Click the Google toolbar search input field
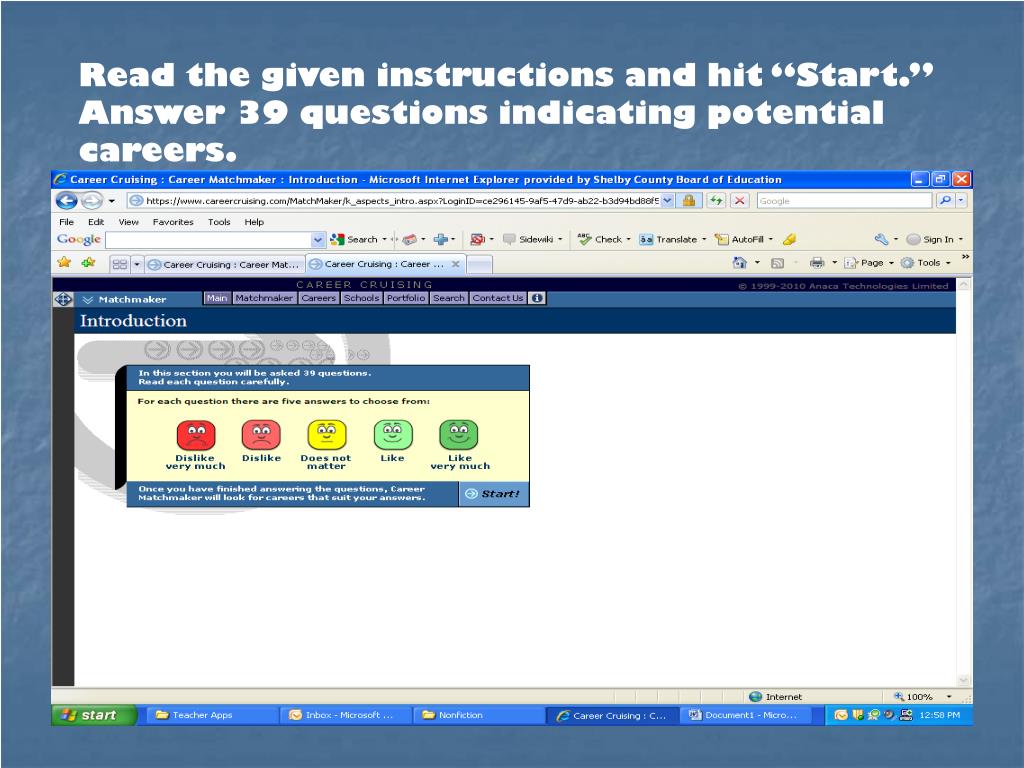This screenshot has height=768, width=1024. point(208,240)
